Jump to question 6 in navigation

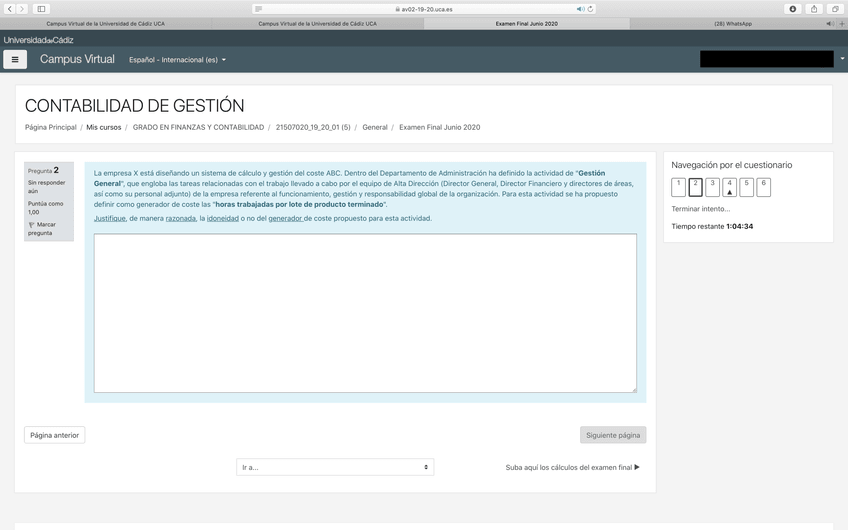pos(764,187)
